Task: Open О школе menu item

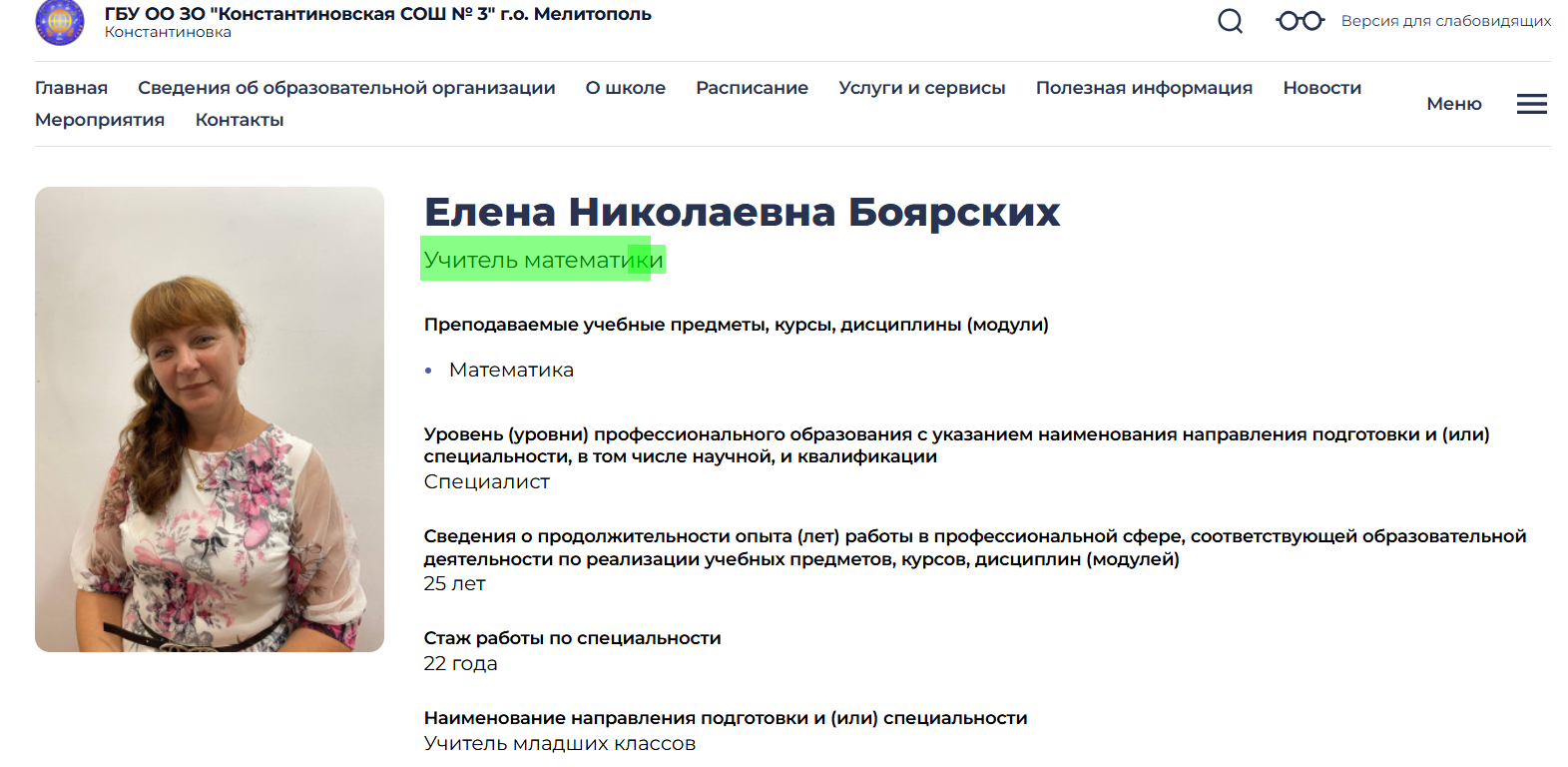Action: [x=626, y=88]
